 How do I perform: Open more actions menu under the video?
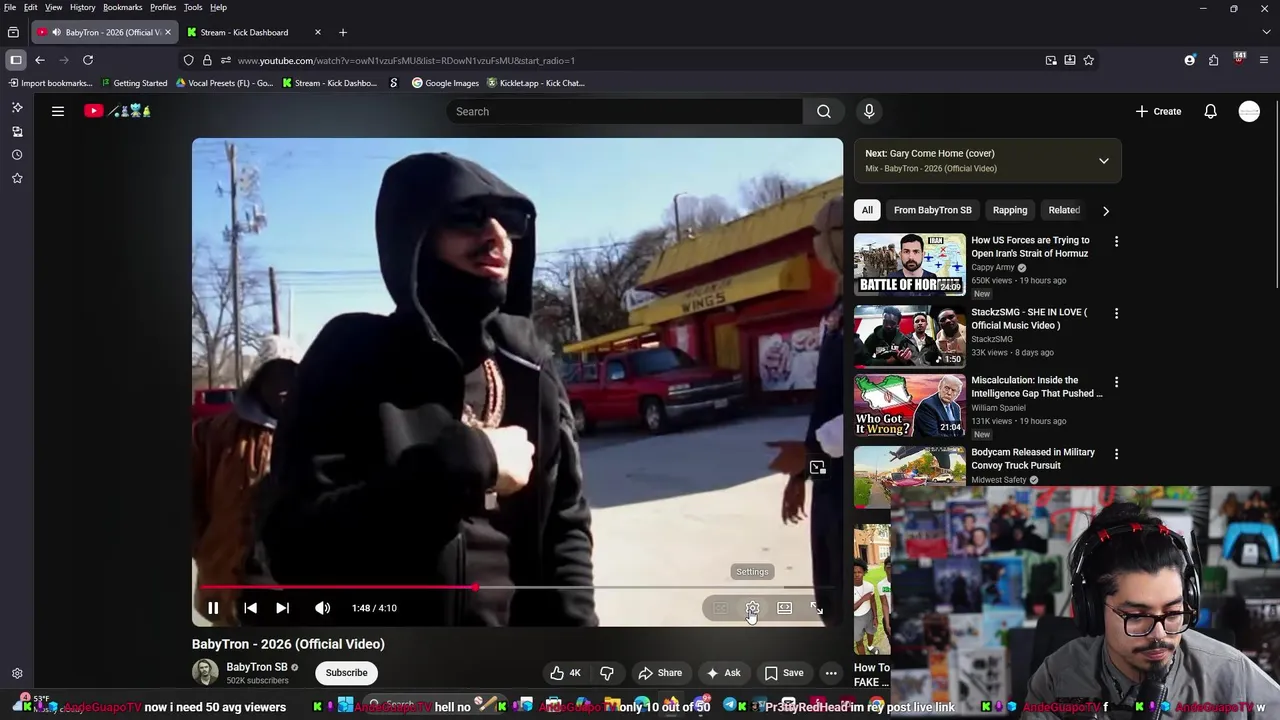pos(831,673)
